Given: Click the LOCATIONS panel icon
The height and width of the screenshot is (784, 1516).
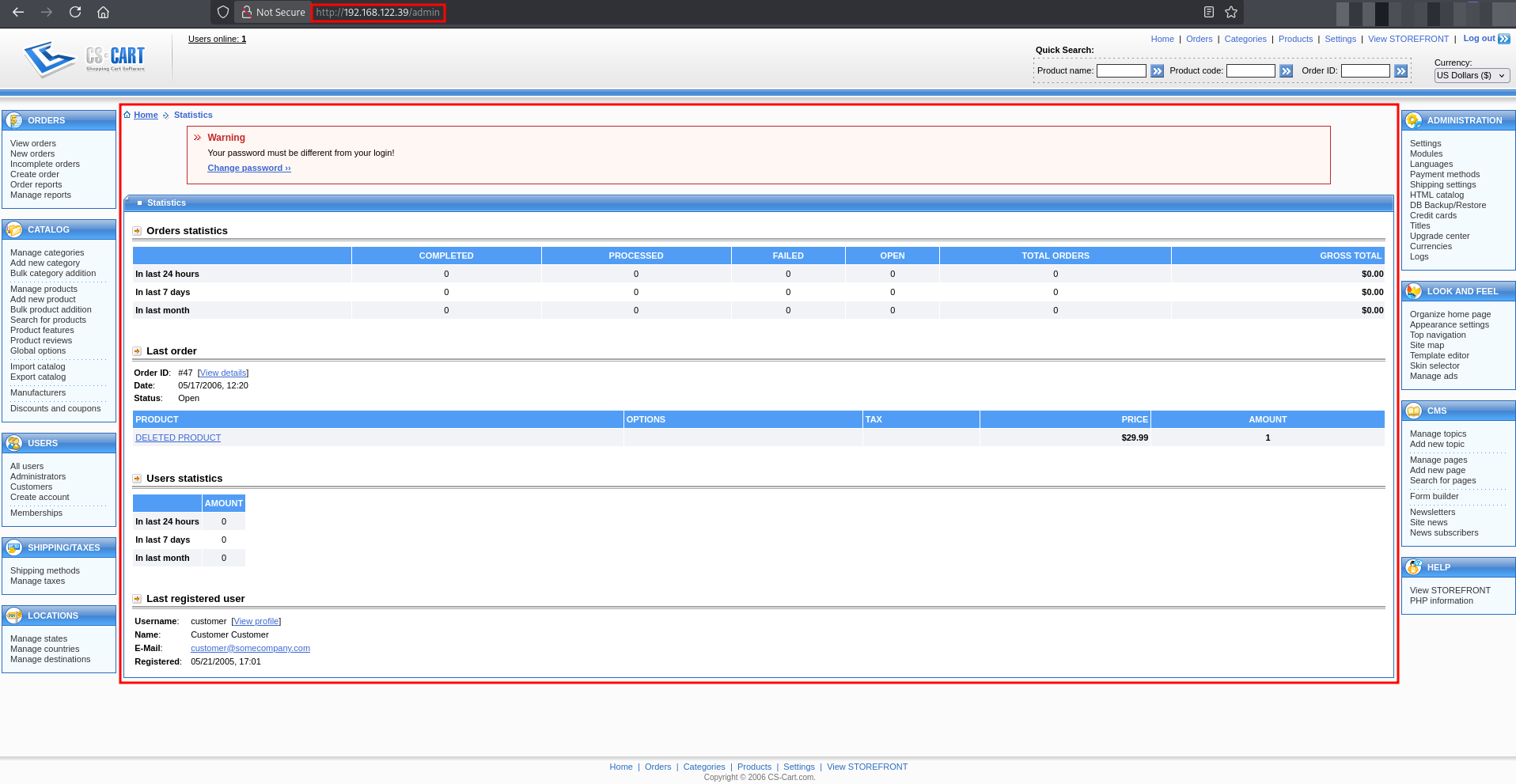Looking at the screenshot, I should point(14,615).
